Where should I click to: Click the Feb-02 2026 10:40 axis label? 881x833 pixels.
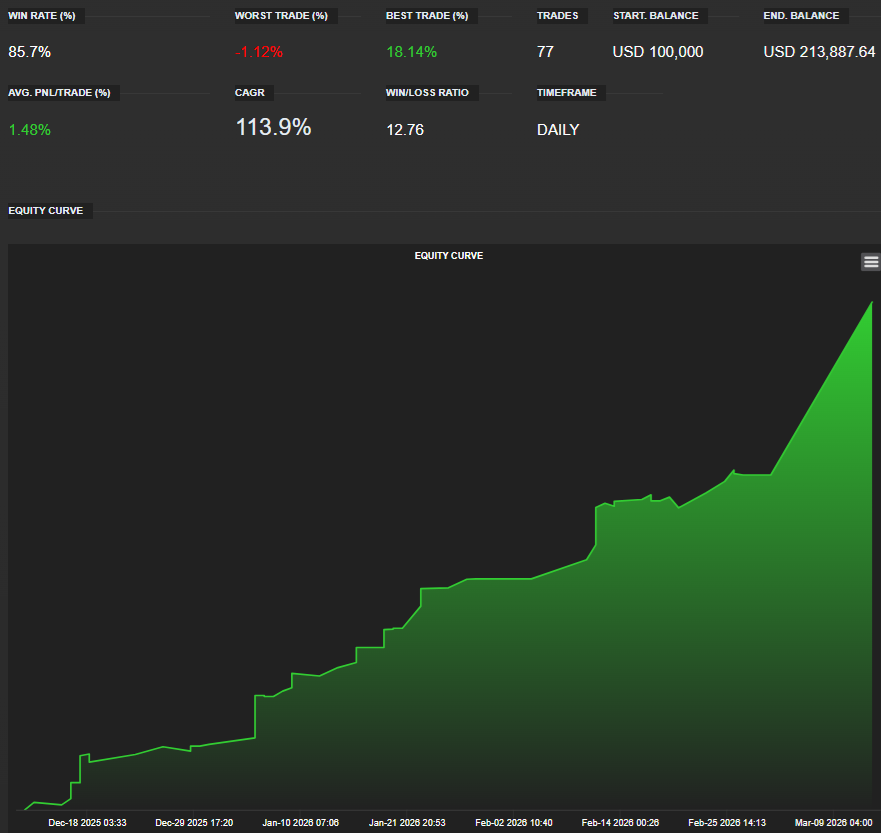tap(514, 823)
